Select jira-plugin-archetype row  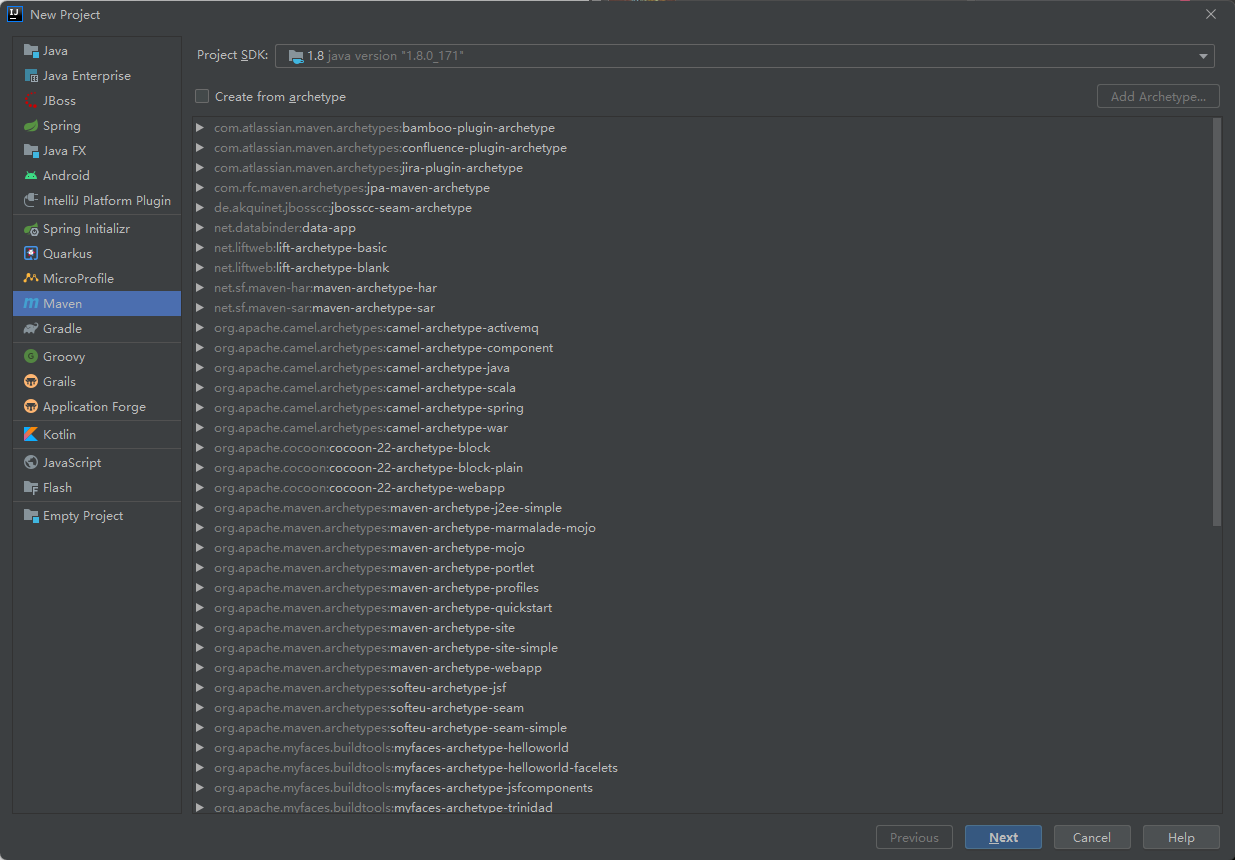click(702, 168)
